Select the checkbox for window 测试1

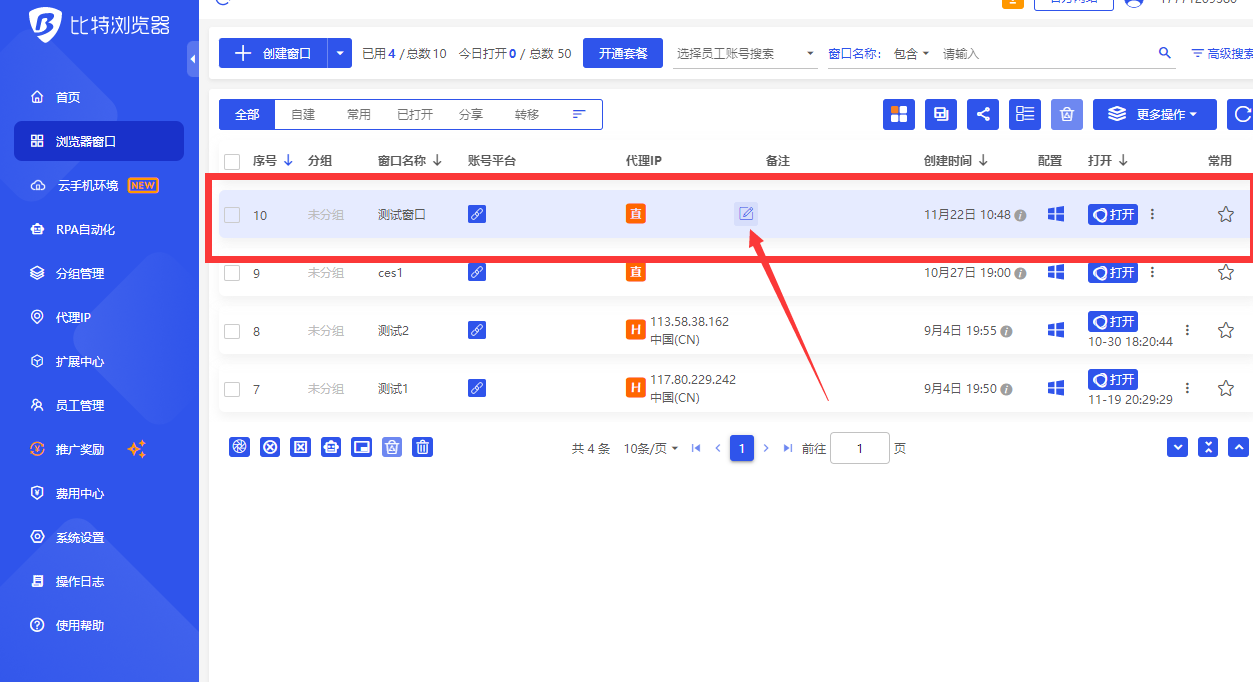click(x=232, y=389)
